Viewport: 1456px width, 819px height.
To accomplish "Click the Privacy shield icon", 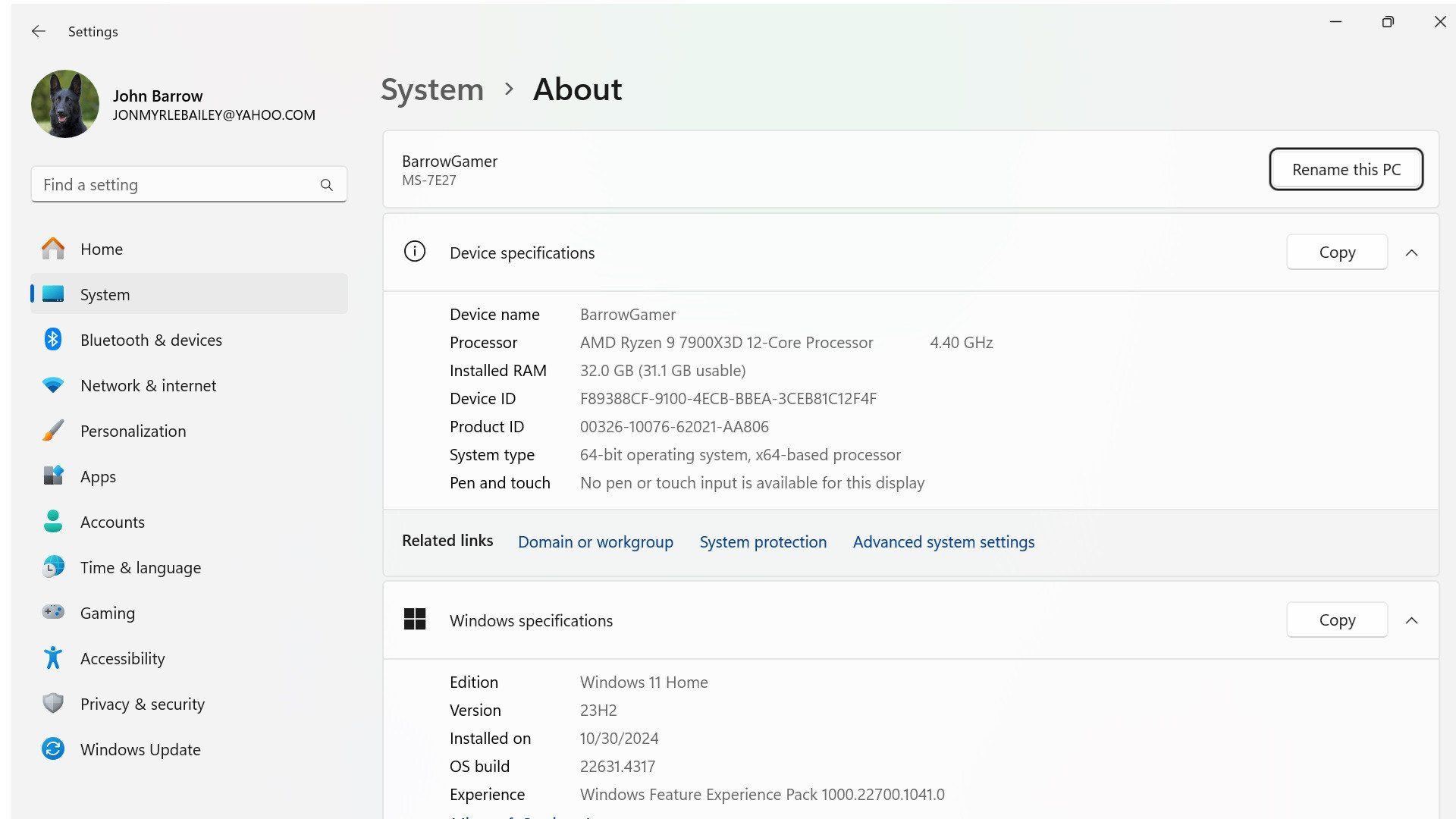I will (53, 704).
